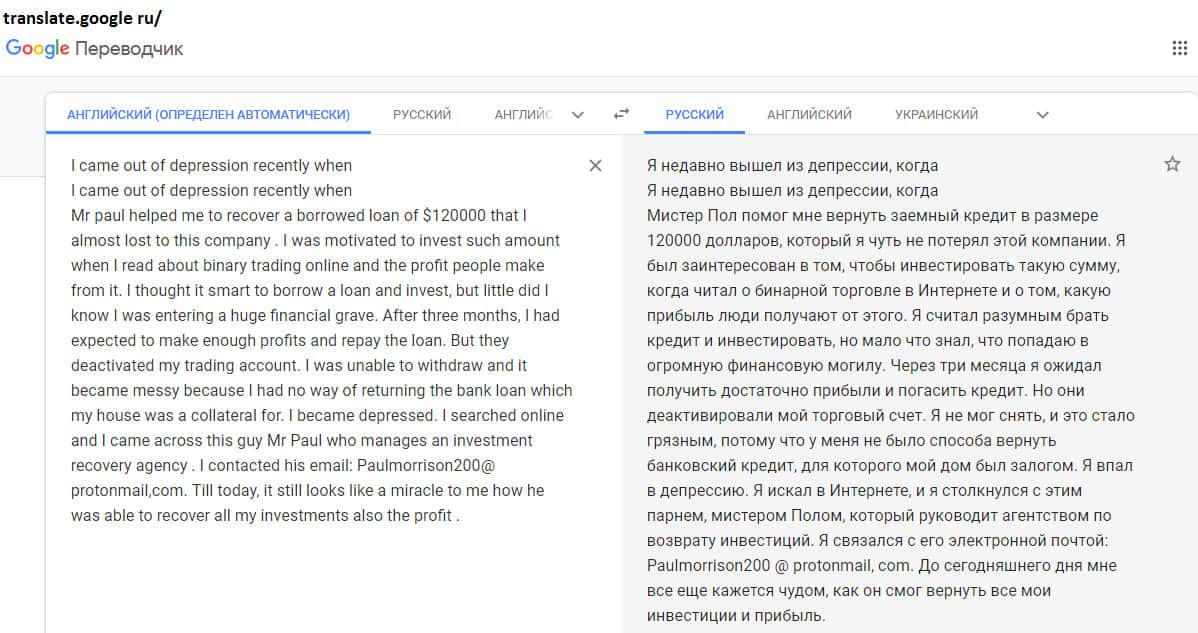Select the auto-detected English source tab
The height and width of the screenshot is (633, 1198).
[x=208, y=115]
